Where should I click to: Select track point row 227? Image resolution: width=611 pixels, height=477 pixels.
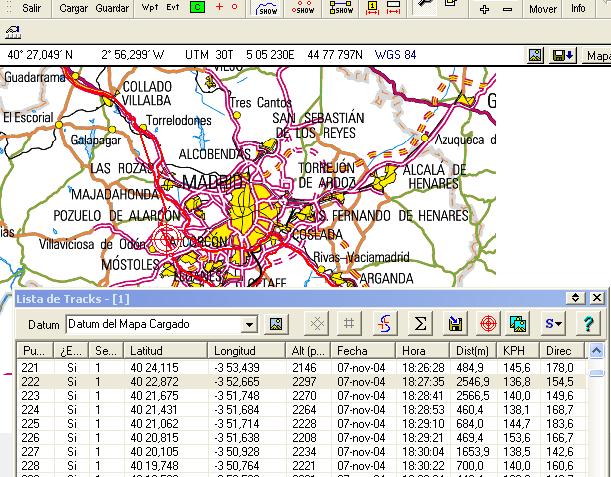point(301,452)
